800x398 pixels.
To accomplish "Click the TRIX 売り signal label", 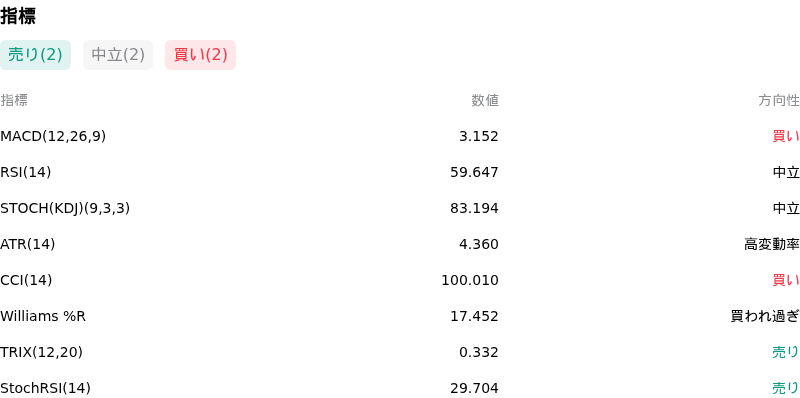I will pos(786,352).
